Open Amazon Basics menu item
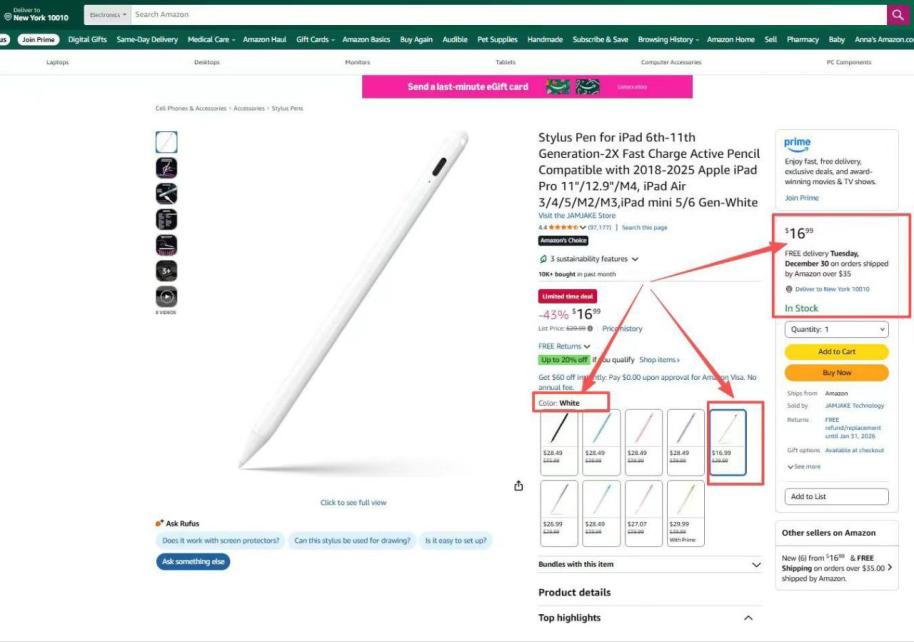 [x=366, y=40]
